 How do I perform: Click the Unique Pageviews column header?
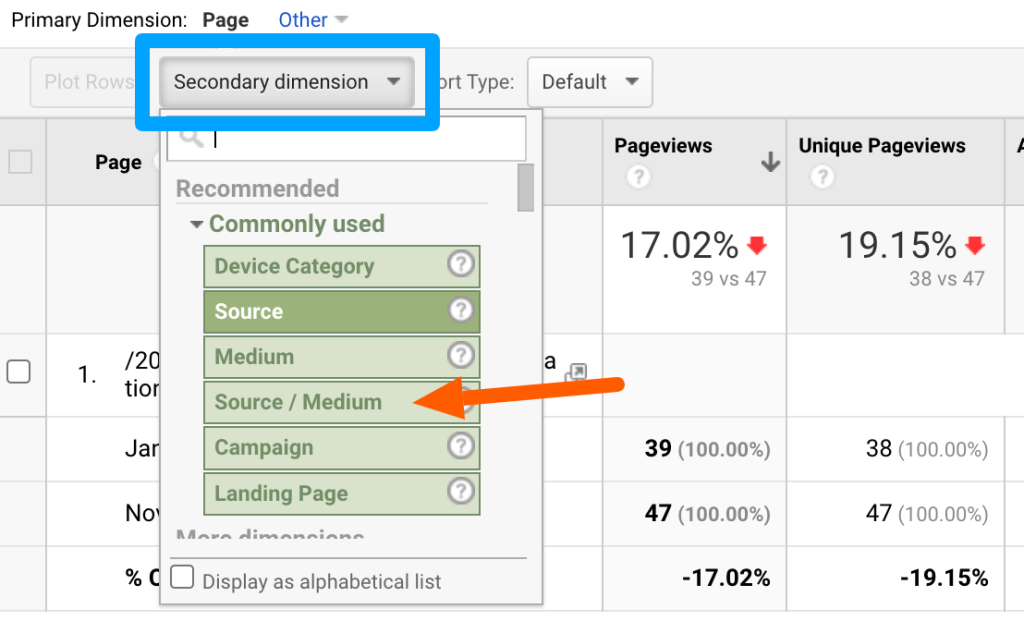(882, 146)
